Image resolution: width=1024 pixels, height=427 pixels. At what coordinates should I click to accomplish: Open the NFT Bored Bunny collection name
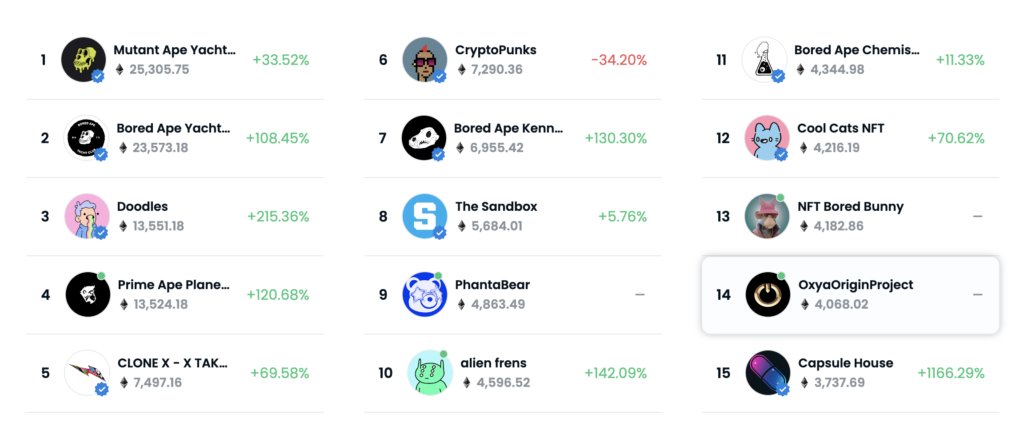(850, 206)
